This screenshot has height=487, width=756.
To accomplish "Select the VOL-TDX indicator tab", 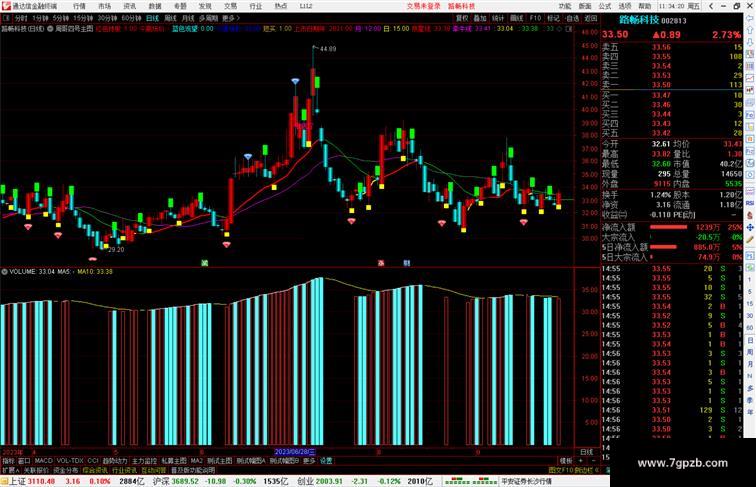I will [x=70, y=461].
